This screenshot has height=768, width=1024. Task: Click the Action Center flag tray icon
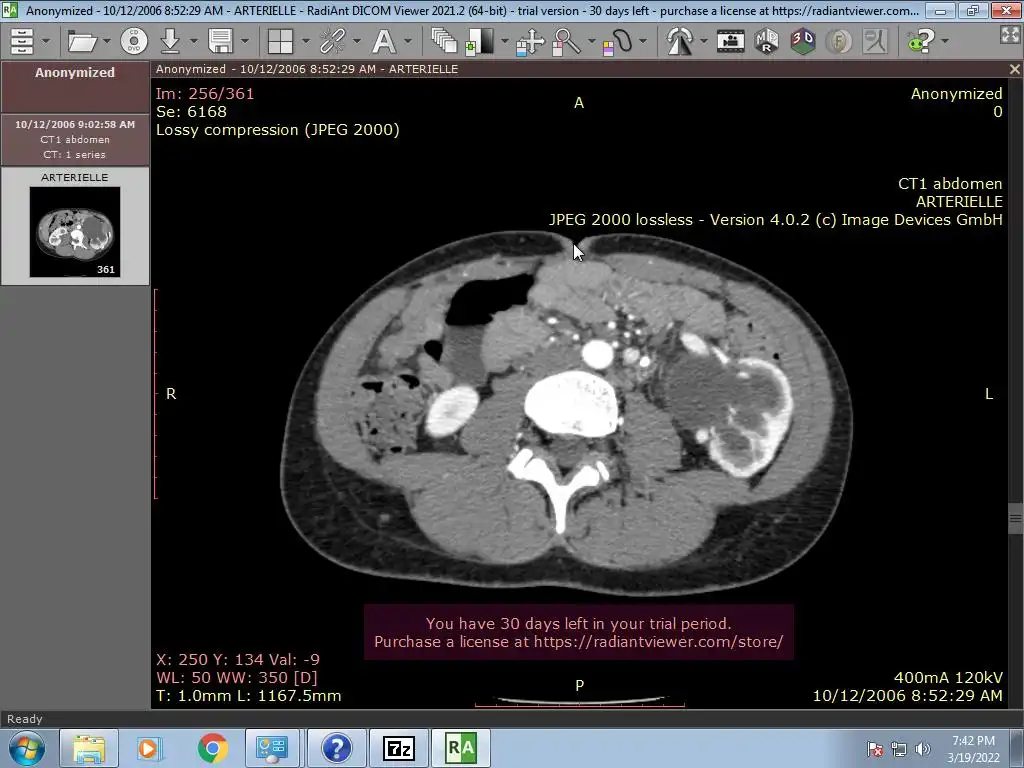point(874,749)
